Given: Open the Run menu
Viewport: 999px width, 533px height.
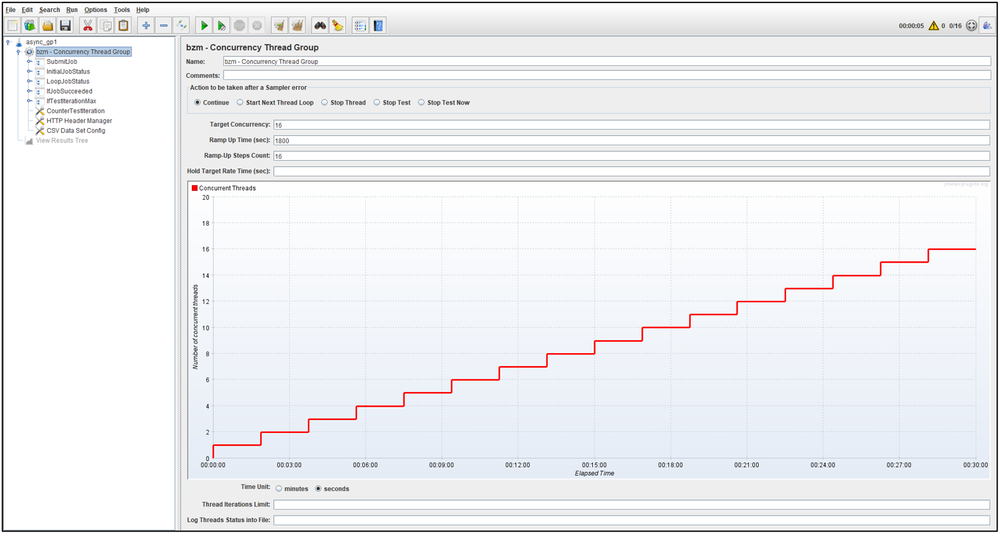Looking at the screenshot, I should 72,9.
